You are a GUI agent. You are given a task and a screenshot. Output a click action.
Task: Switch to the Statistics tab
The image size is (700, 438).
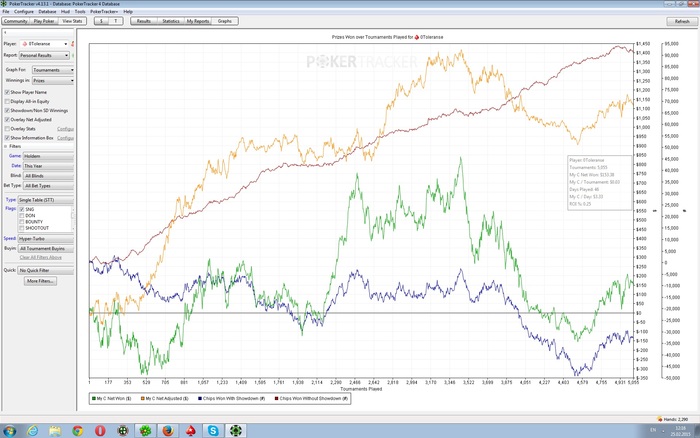click(x=171, y=20)
